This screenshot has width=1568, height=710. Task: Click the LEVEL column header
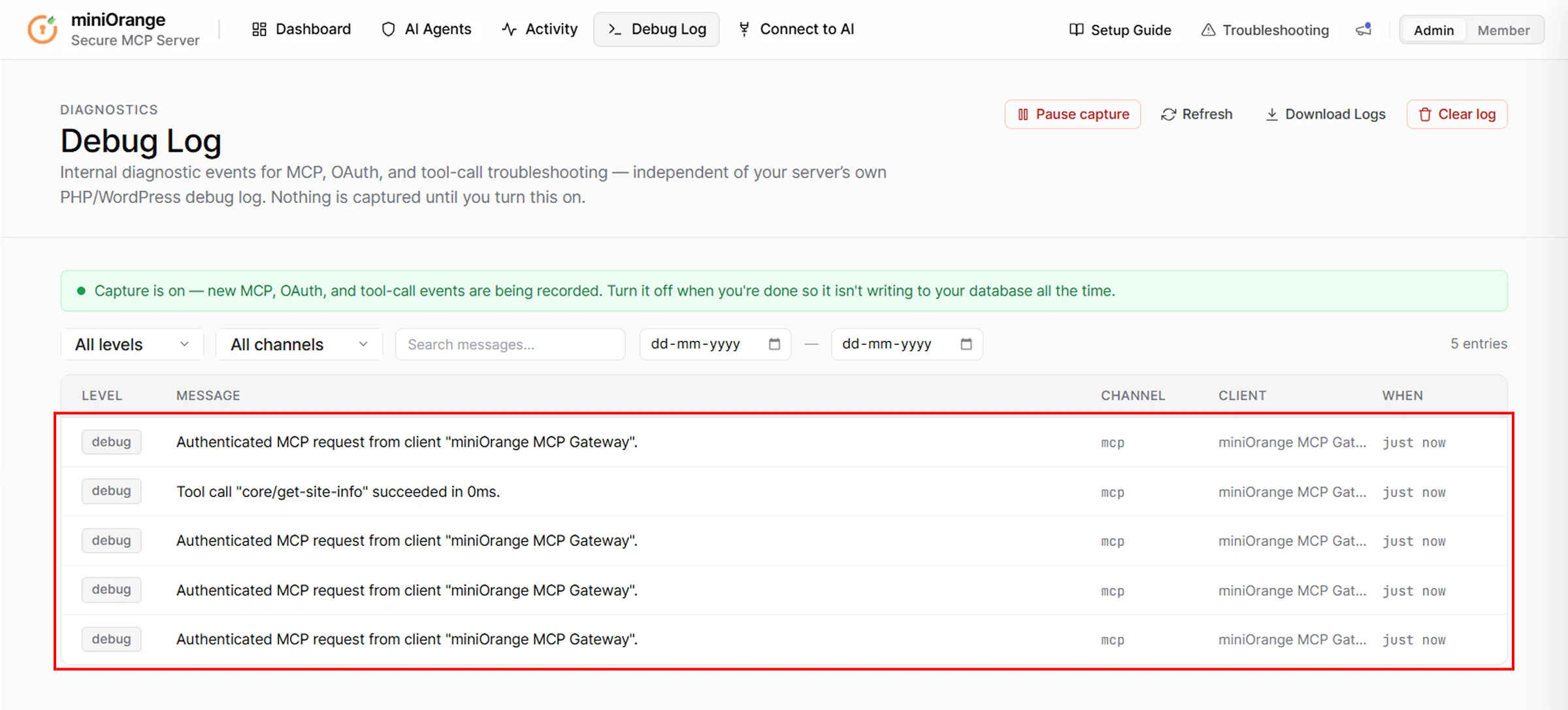(x=102, y=396)
